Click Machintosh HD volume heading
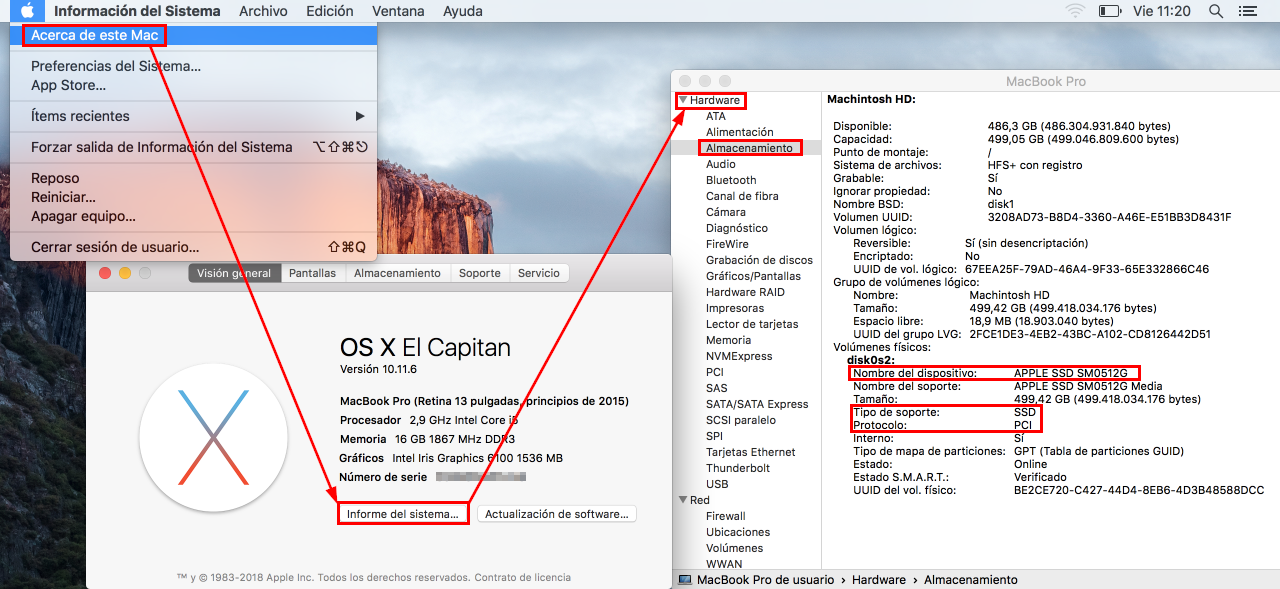The height and width of the screenshot is (589, 1280). click(871, 100)
